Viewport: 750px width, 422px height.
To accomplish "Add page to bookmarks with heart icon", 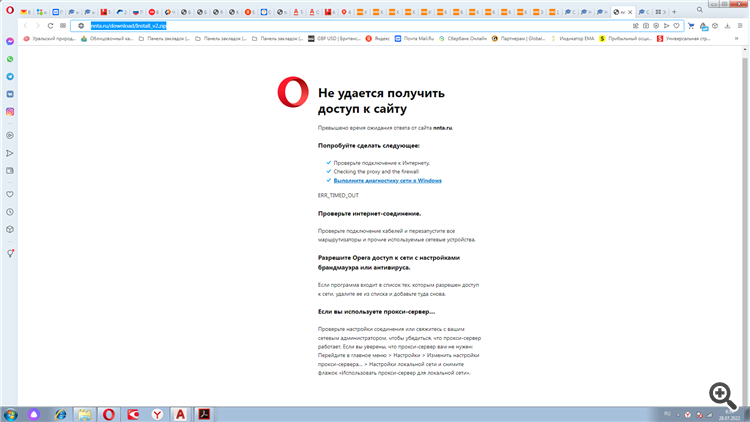I will [x=676, y=26].
